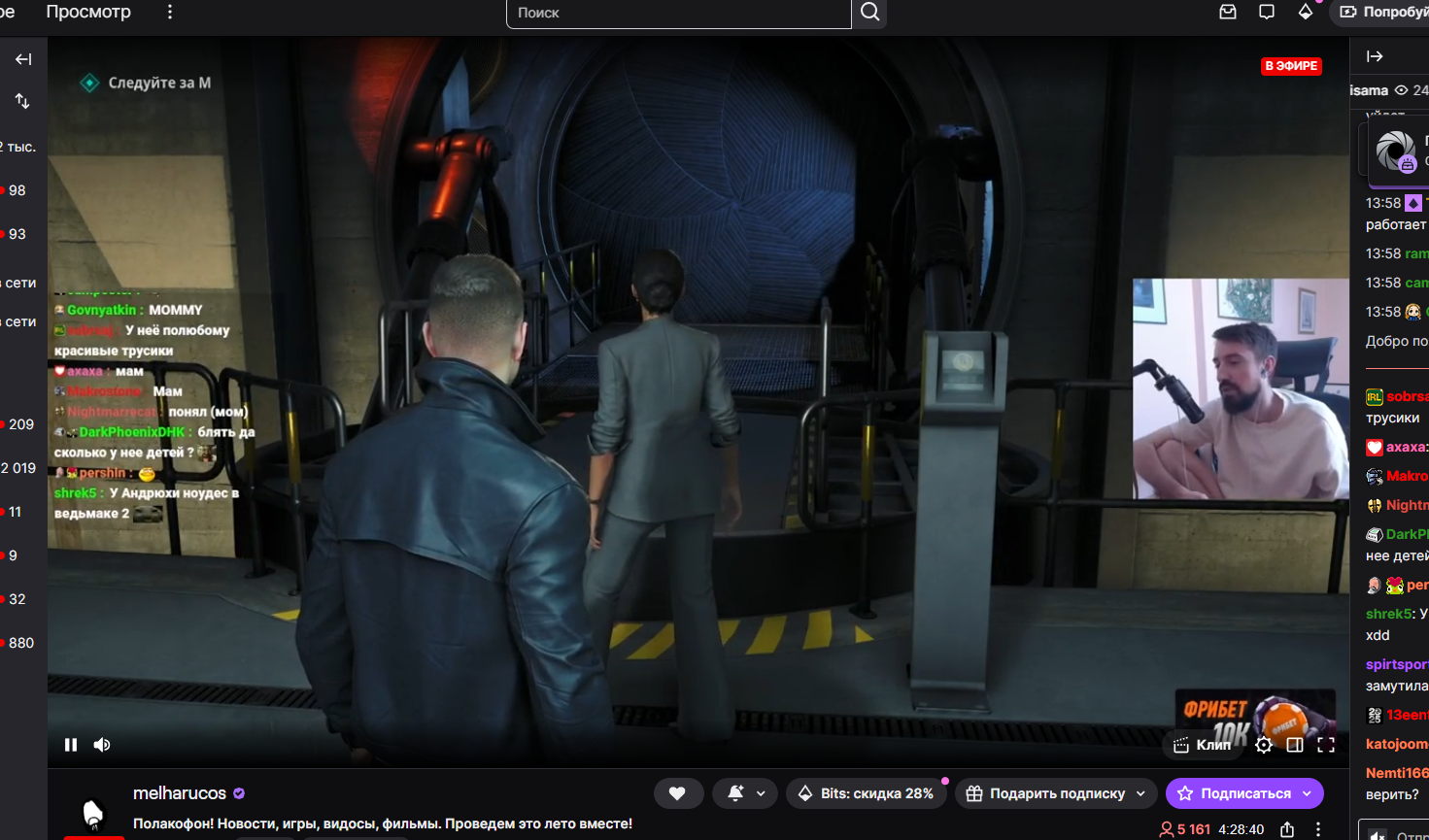Expand gift subscription chevron

coord(1141,793)
